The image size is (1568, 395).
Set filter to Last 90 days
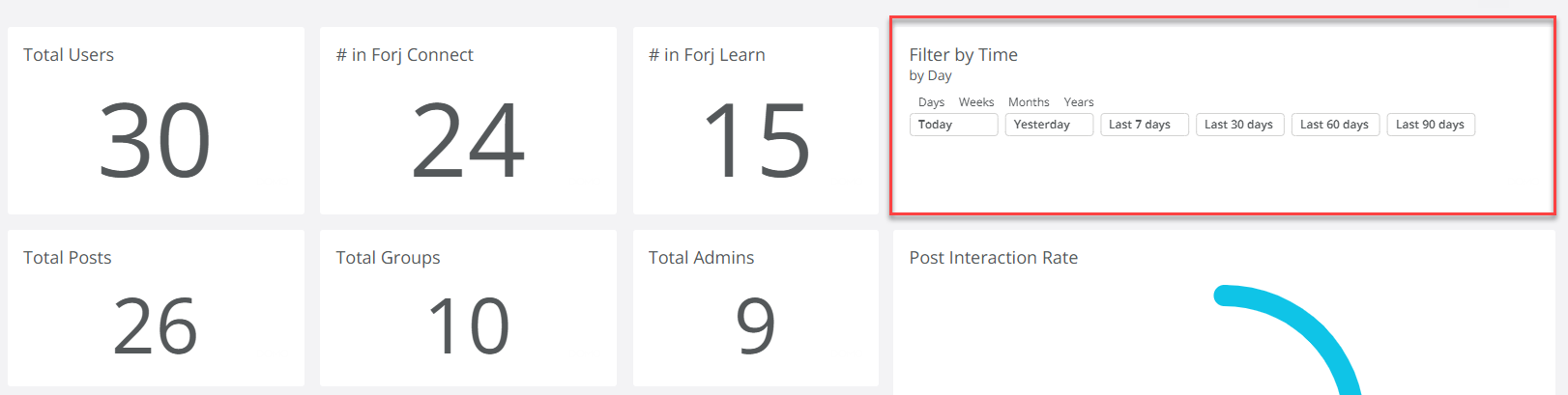tap(1432, 125)
